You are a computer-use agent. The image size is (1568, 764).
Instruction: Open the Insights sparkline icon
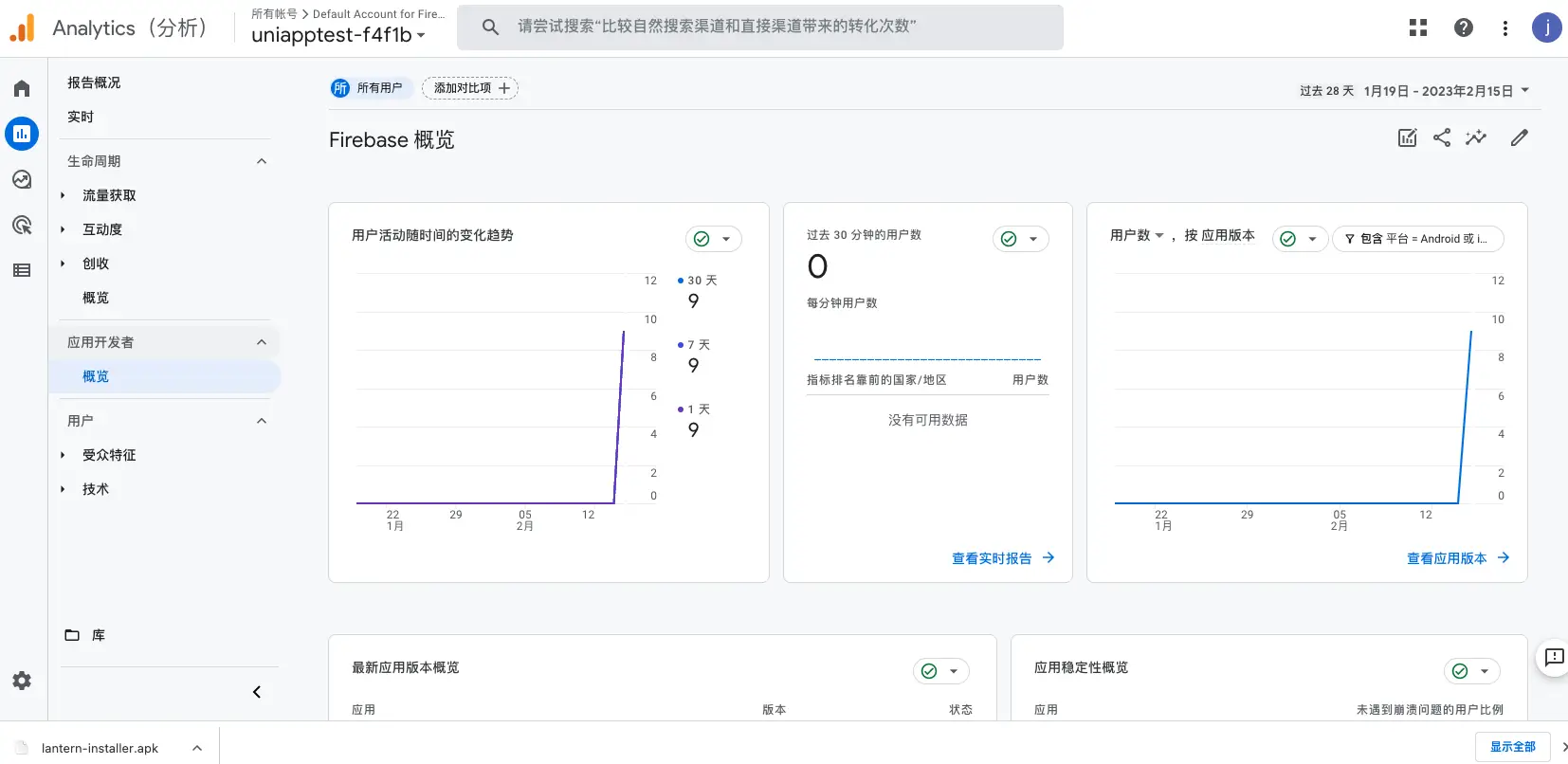1476,137
